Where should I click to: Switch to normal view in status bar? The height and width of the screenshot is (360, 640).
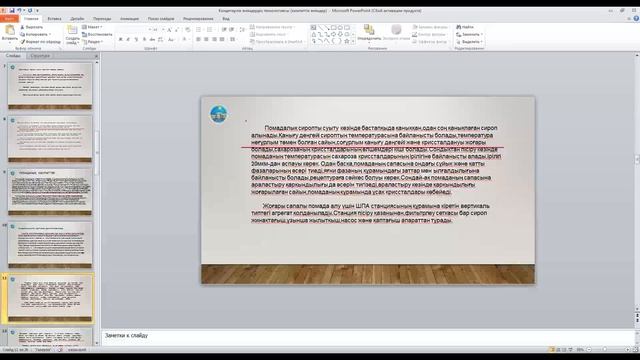point(552,349)
